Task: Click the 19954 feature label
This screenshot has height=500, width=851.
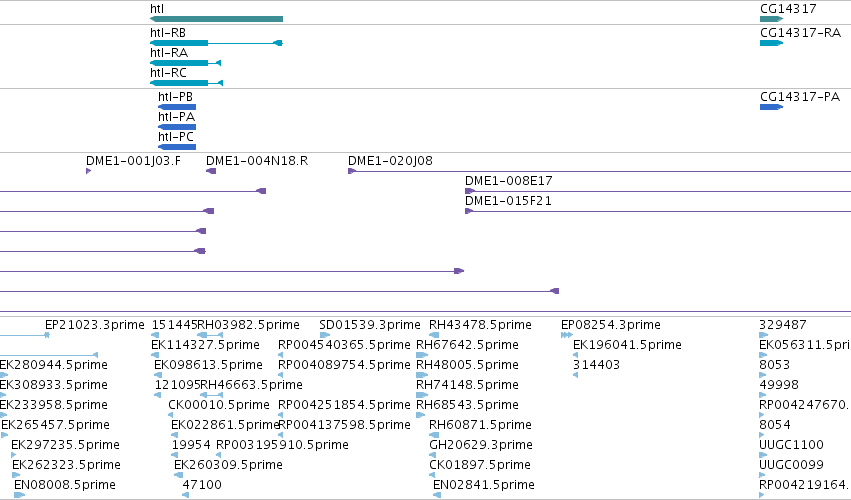Action: [x=191, y=446]
